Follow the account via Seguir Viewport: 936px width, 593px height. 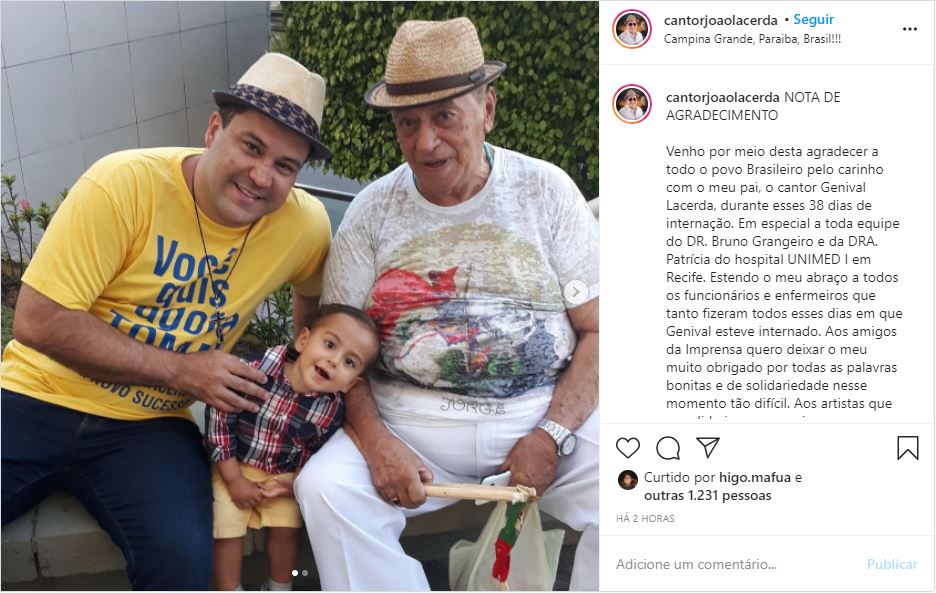click(814, 20)
